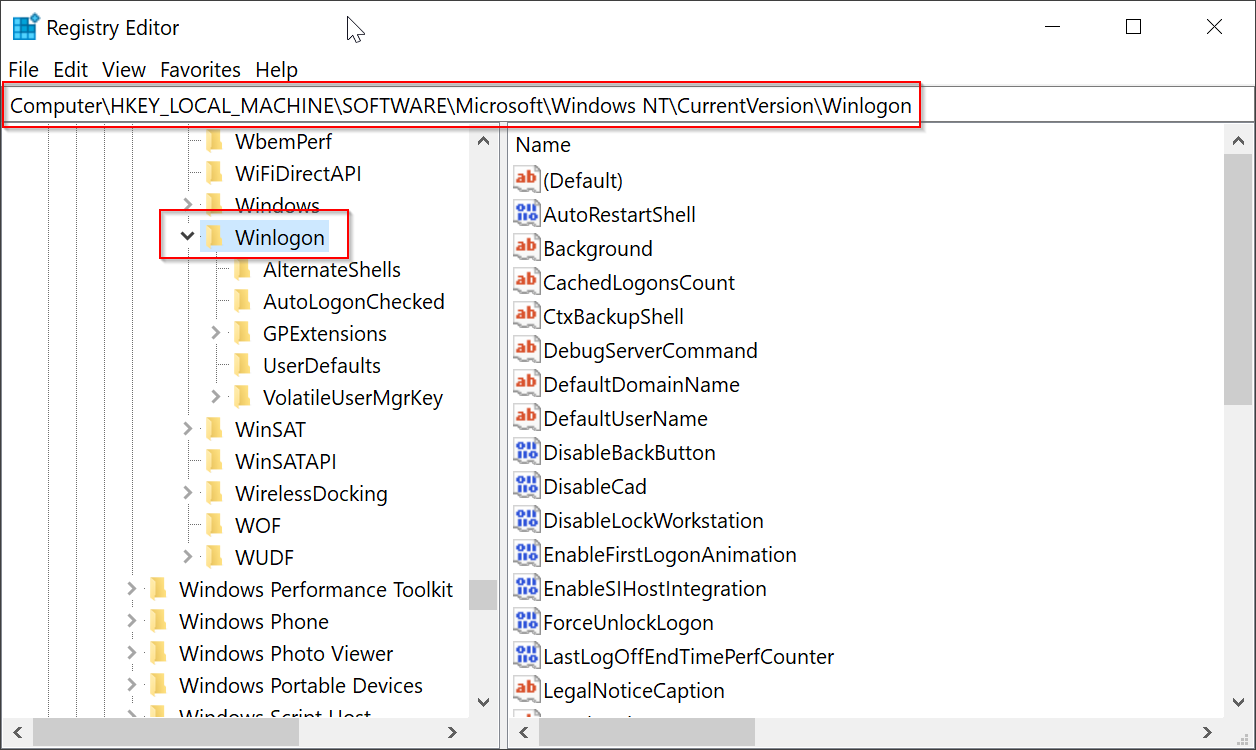The height and width of the screenshot is (750, 1256).
Task: Open the View menu
Action: pyautogui.click(x=124, y=70)
